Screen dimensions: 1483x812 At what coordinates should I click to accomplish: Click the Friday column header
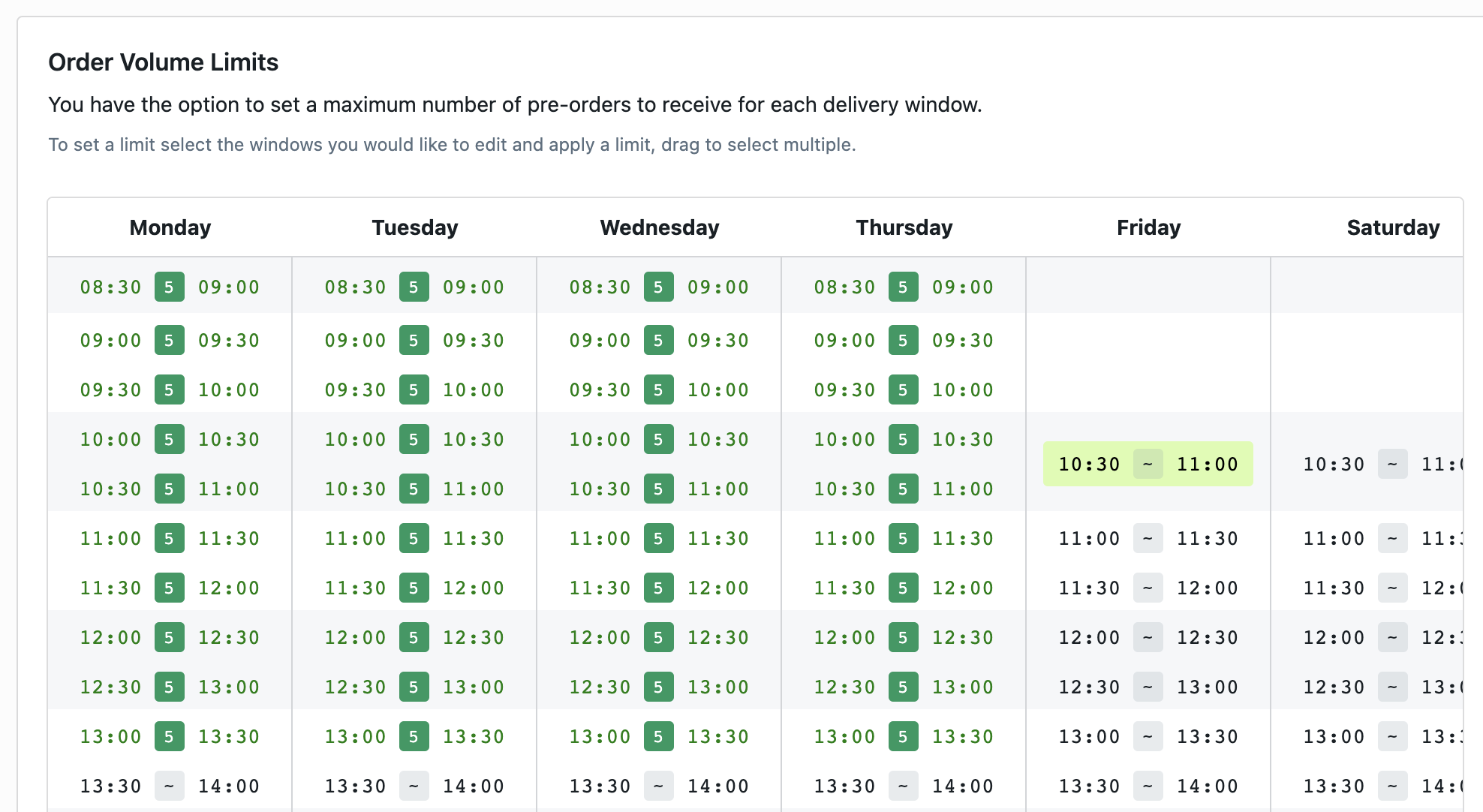pos(1148,227)
